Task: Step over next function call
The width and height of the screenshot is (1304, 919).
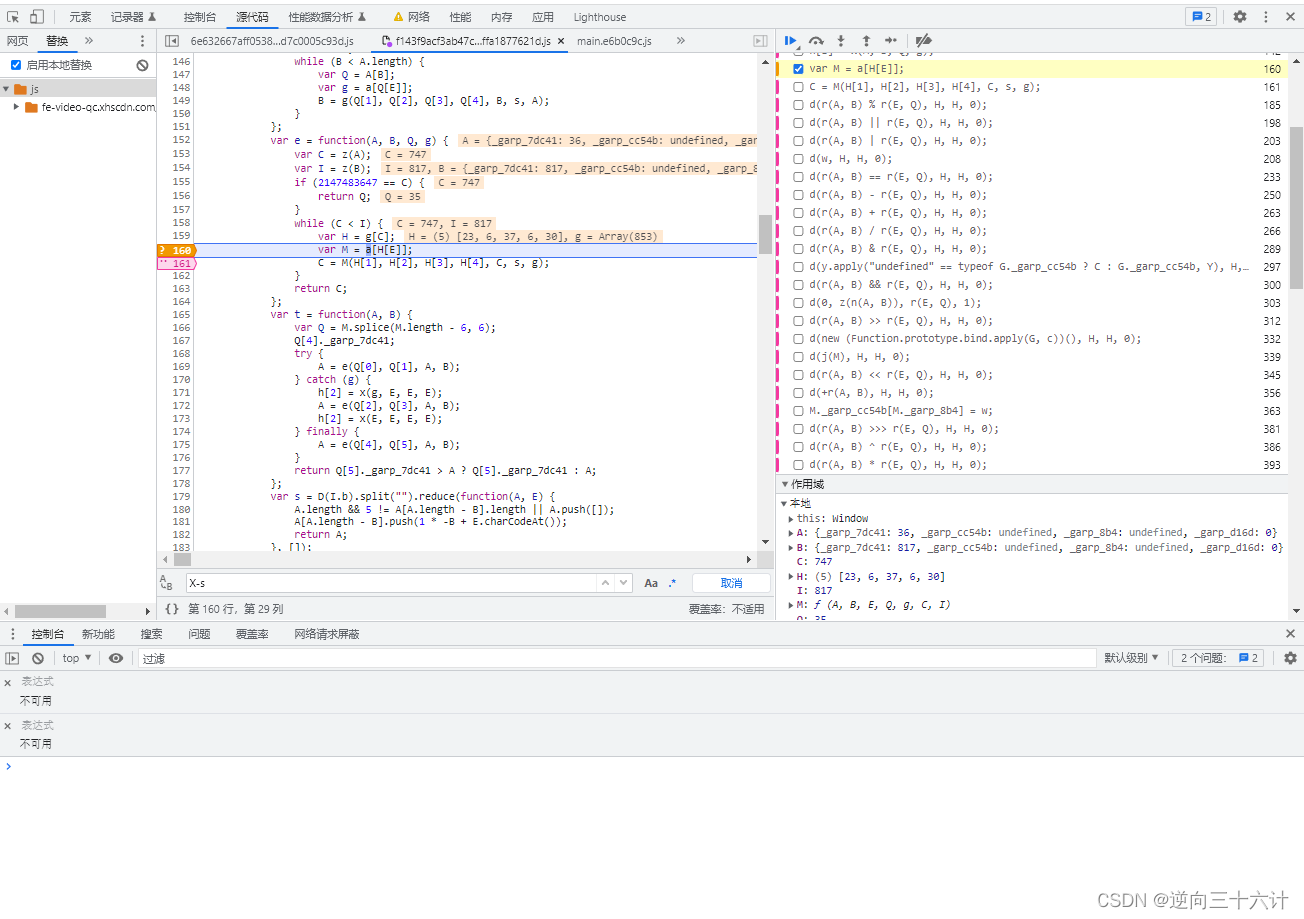Action: point(816,41)
